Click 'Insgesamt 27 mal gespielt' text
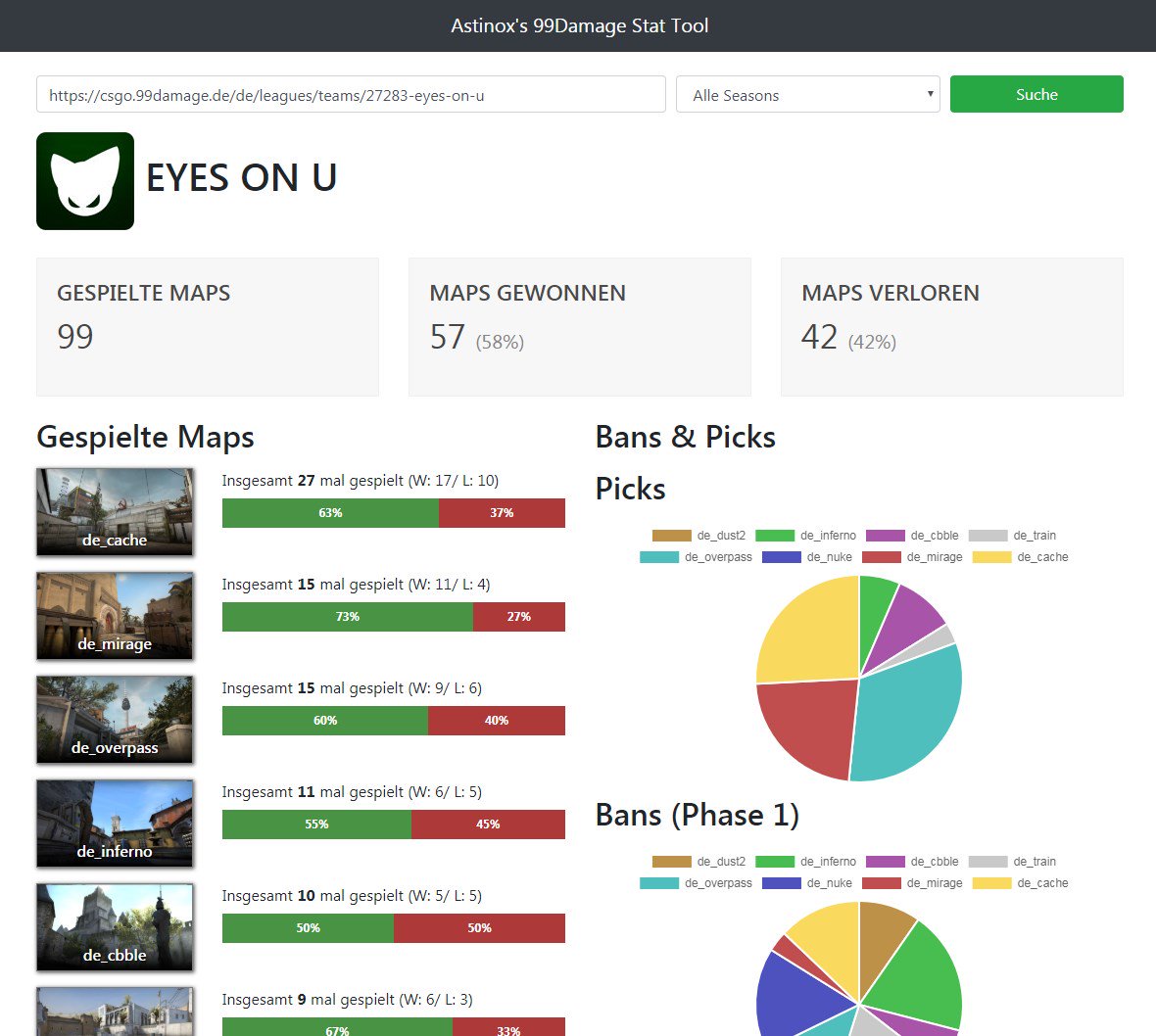The height and width of the screenshot is (1036, 1156). (x=313, y=481)
